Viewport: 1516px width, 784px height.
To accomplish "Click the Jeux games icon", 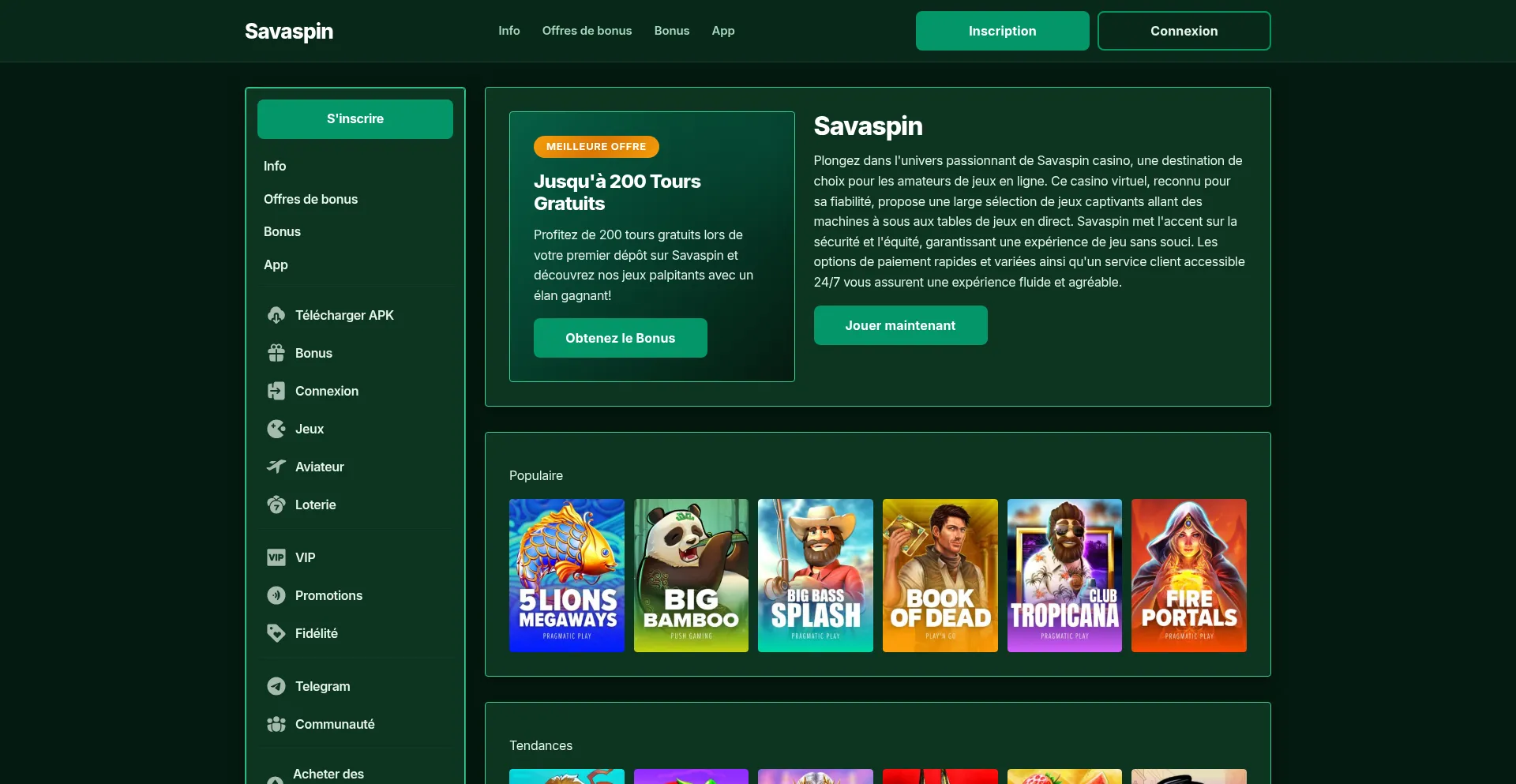I will pyautogui.click(x=276, y=429).
